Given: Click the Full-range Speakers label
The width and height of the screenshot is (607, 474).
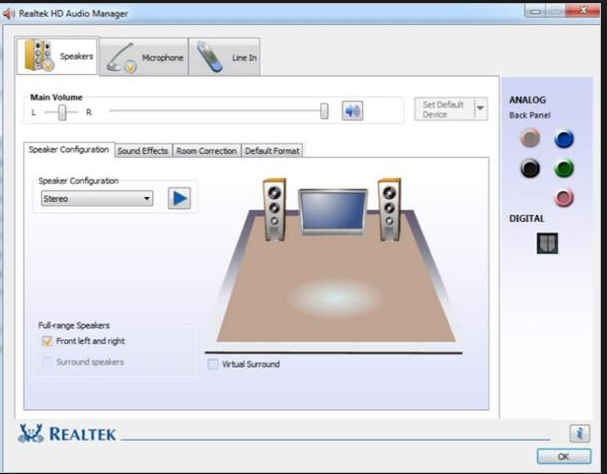Looking at the screenshot, I should tap(74, 325).
